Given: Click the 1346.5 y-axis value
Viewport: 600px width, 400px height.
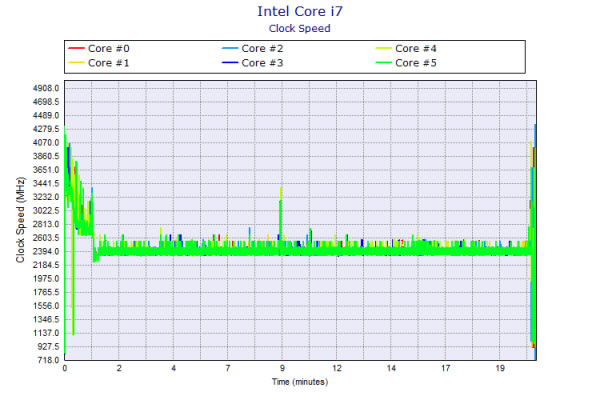Looking at the screenshot, I should point(46,319).
